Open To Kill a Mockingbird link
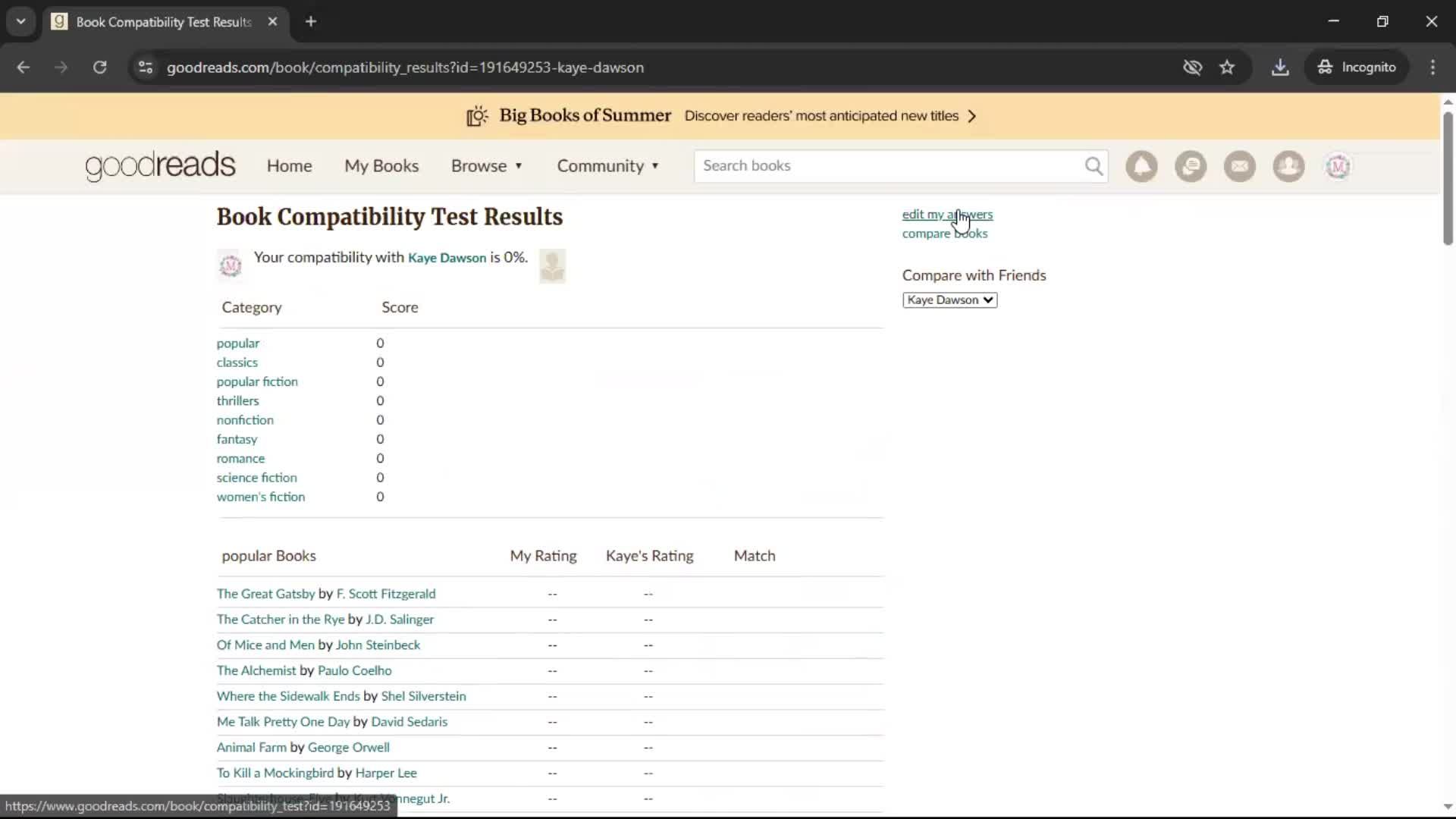The height and width of the screenshot is (819, 1456). 275,773
